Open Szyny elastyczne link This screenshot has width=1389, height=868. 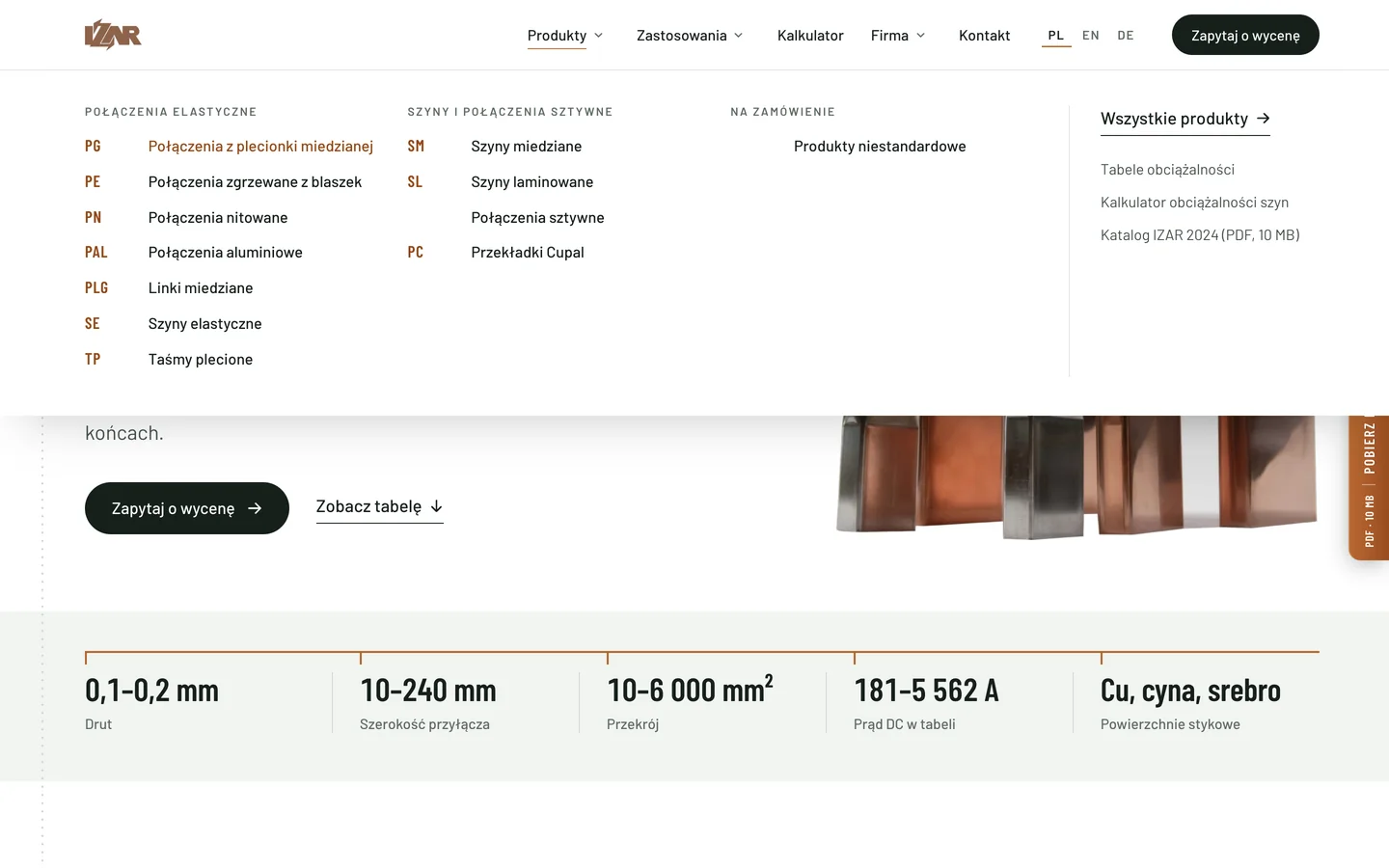[204, 324]
